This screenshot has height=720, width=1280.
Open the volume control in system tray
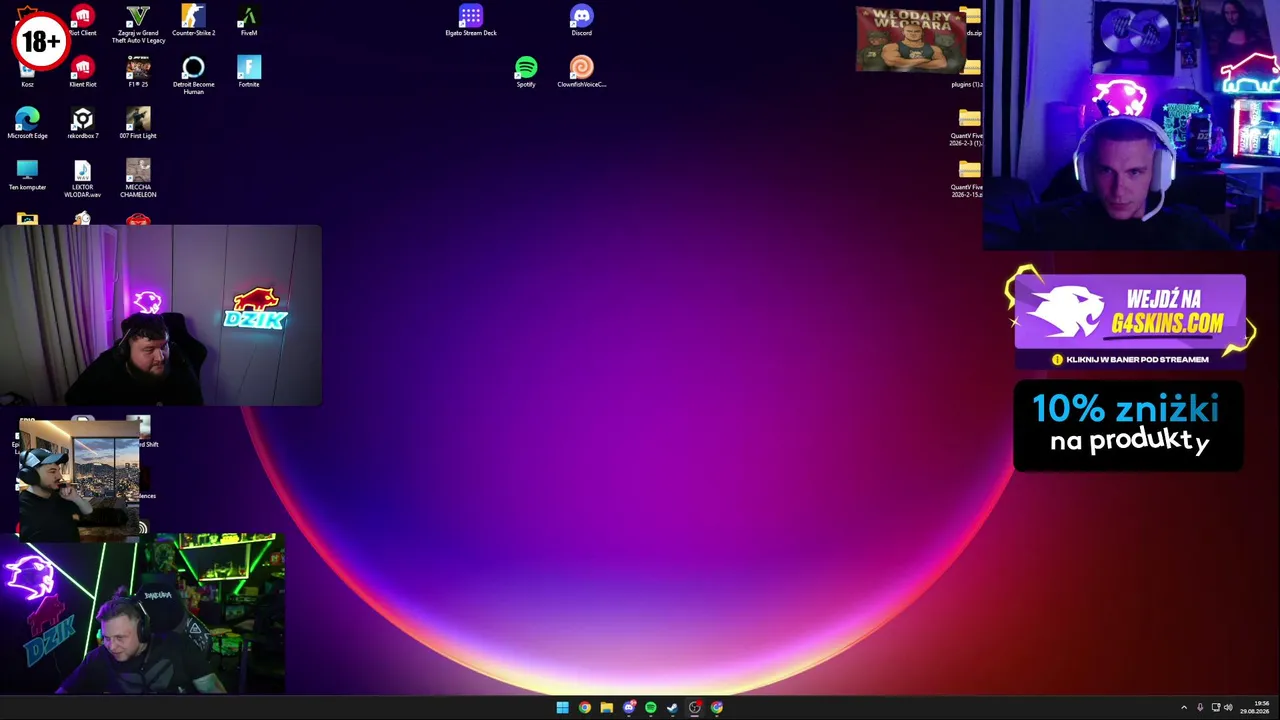click(x=1228, y=708)
